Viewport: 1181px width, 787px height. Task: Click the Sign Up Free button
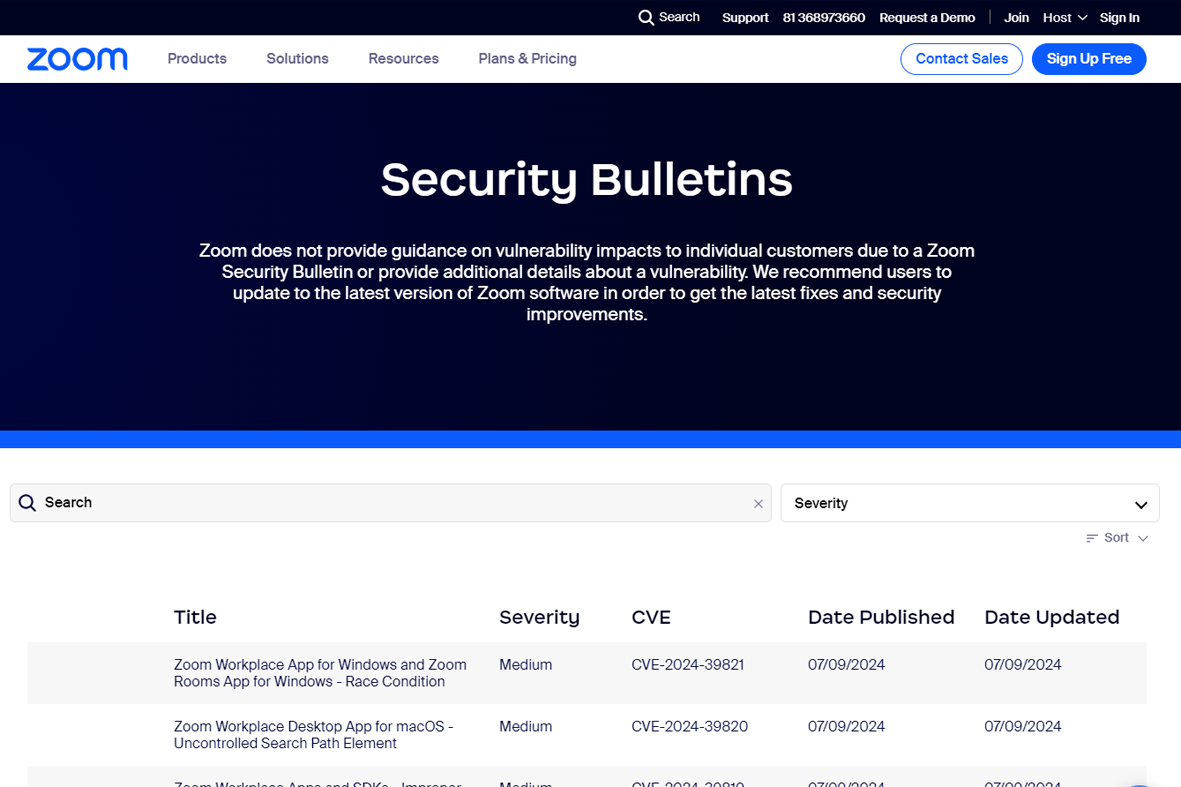(1089, 59)
